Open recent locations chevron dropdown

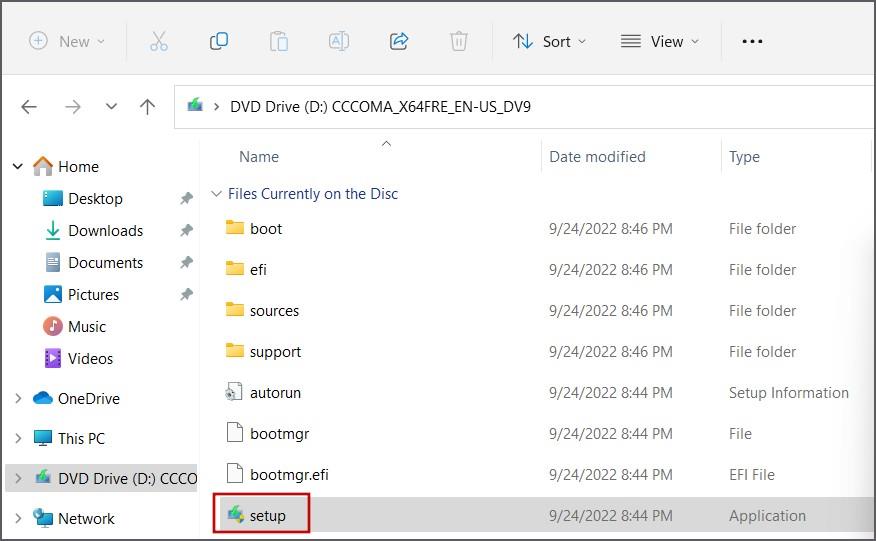pos(112,106)
